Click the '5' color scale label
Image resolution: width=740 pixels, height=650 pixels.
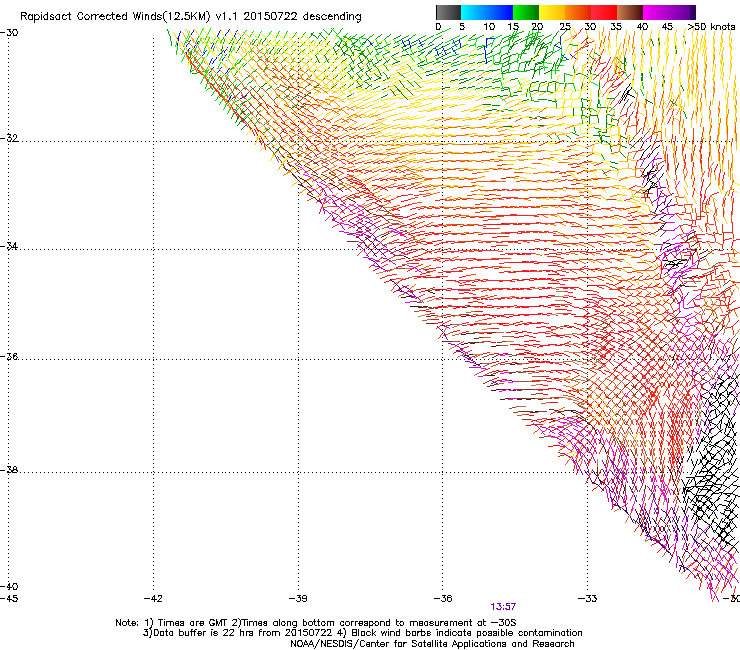pos(462,27)
